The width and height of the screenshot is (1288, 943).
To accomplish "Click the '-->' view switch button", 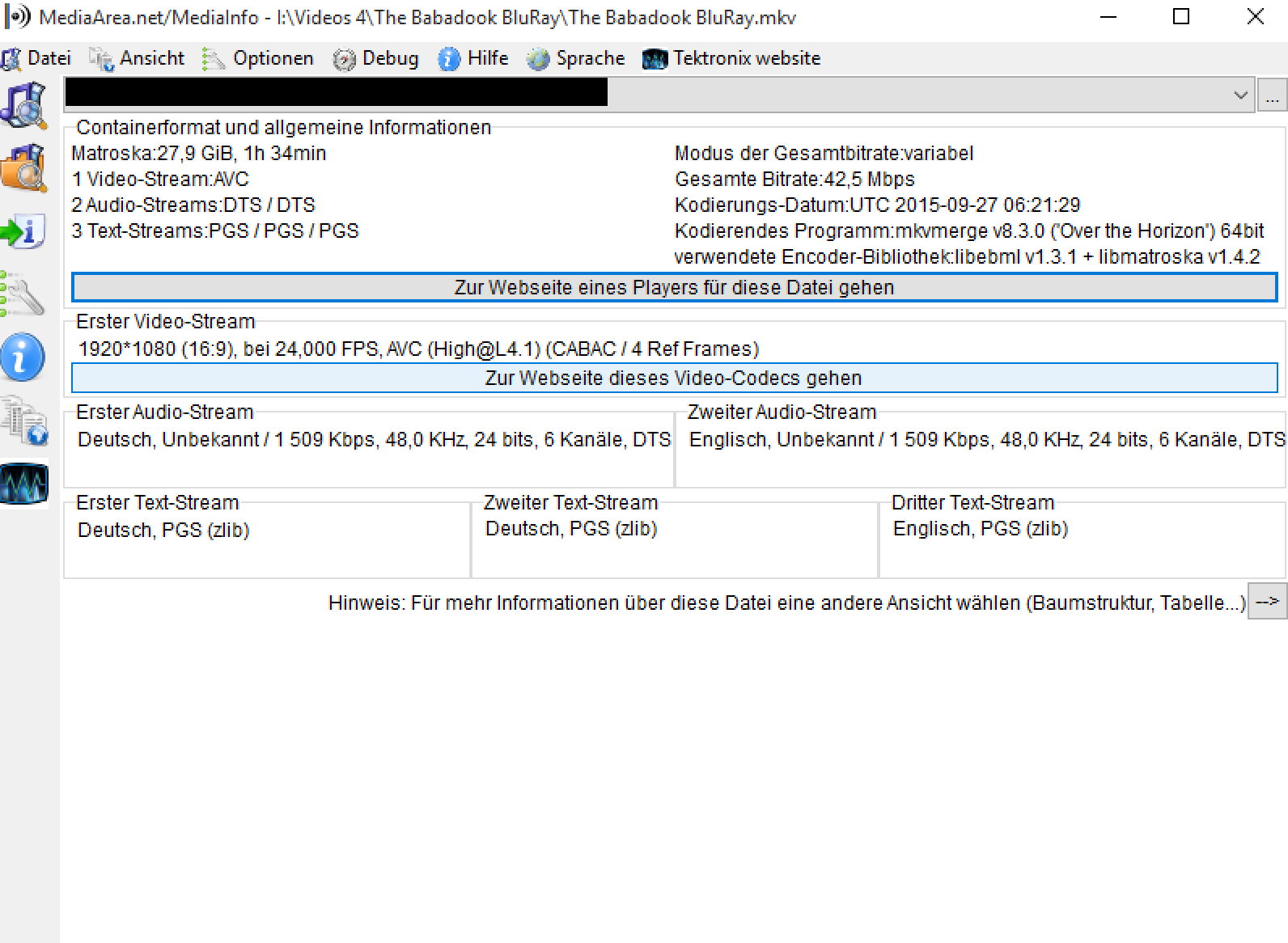I will [1268, 601].
